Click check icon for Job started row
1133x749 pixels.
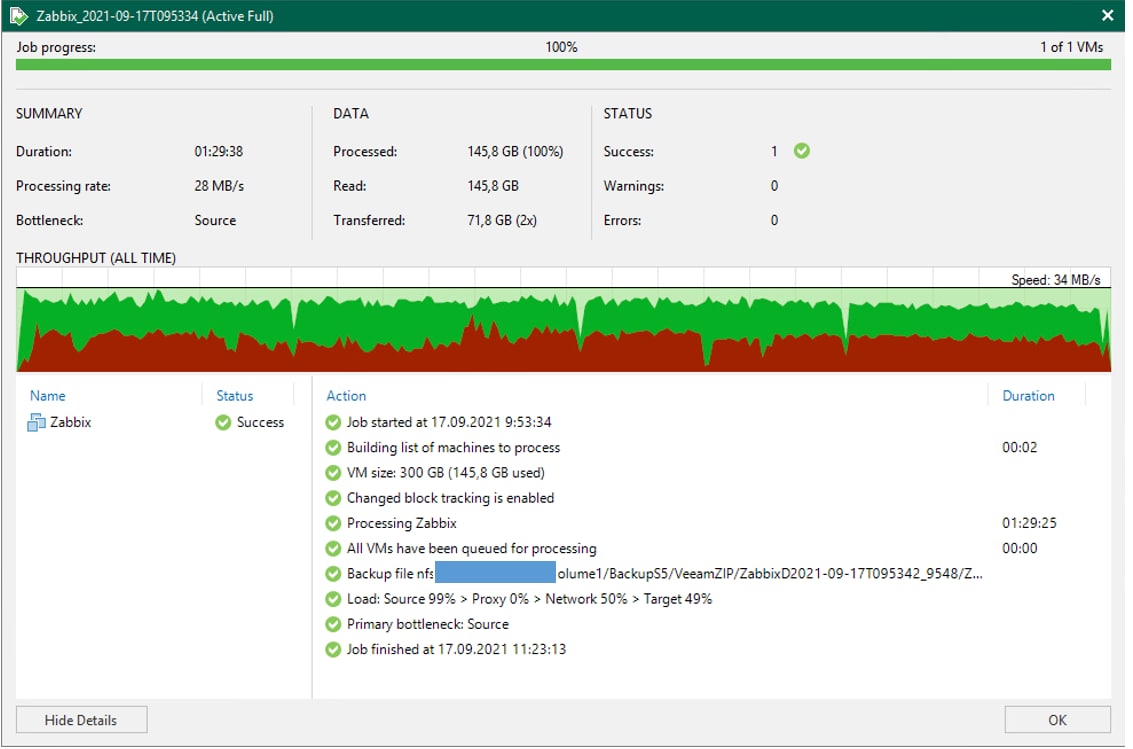click(x=335, y=425)
